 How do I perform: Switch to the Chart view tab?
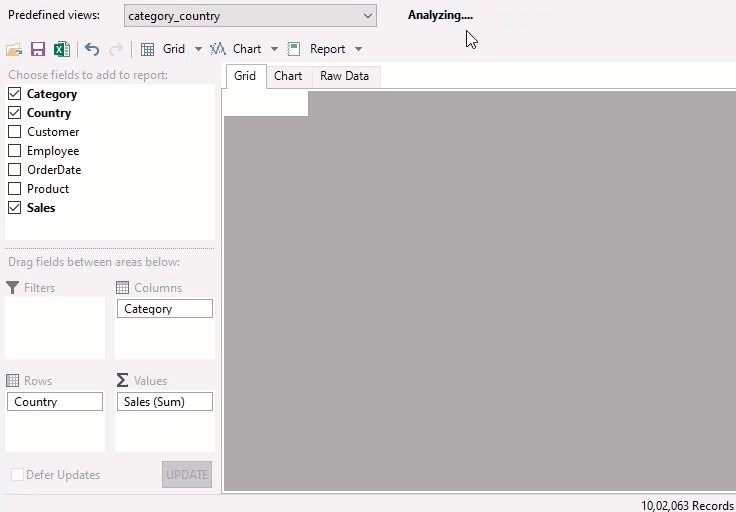point(288,76)
